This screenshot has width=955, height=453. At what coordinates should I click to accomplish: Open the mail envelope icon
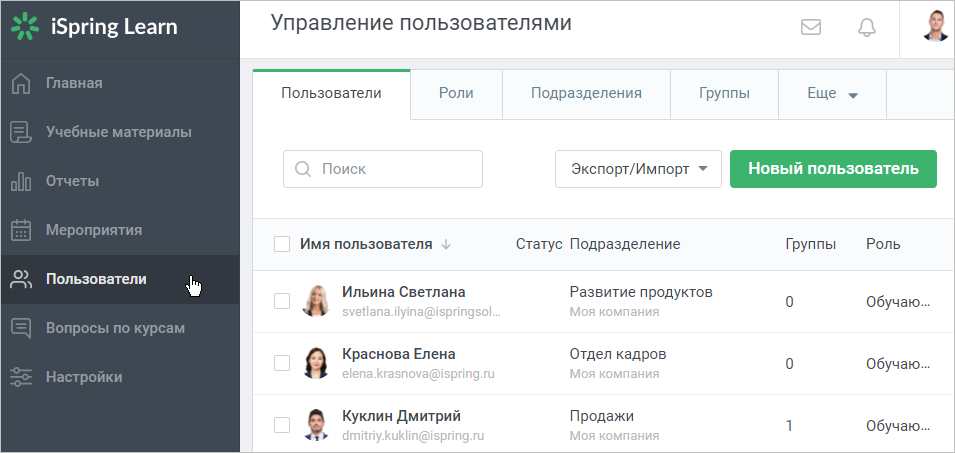click(x=811, y=27)
